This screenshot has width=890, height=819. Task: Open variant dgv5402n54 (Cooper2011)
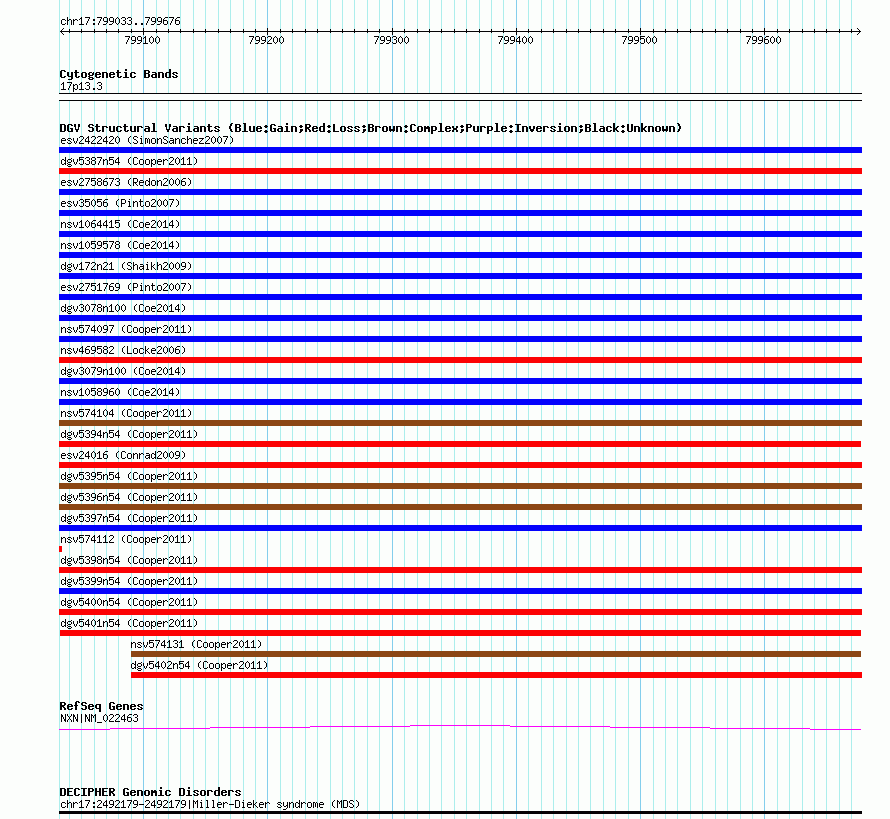(199, 665)
